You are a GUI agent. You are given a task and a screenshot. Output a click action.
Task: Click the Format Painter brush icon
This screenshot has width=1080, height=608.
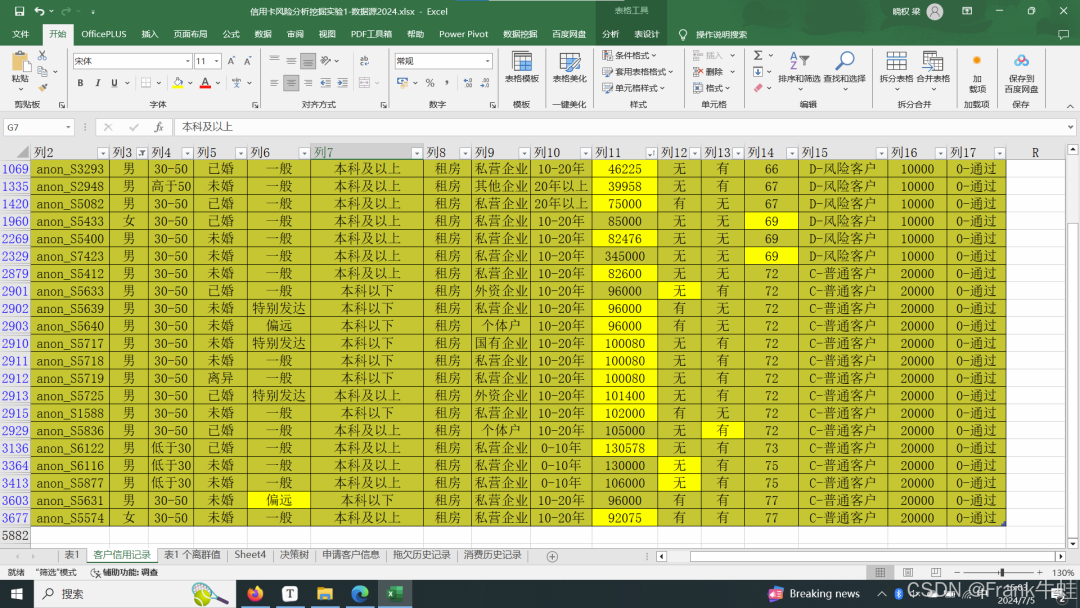point(43,84)
